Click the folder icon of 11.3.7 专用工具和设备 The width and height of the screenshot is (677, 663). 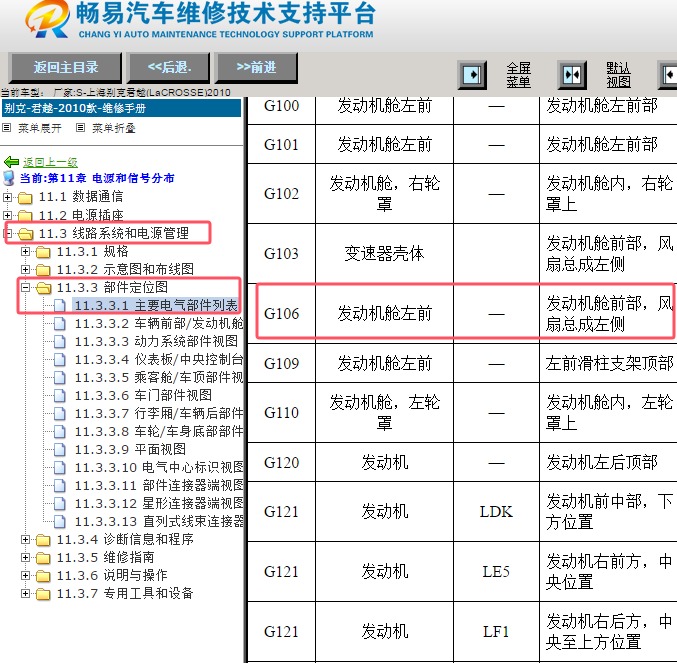point(44,594)
